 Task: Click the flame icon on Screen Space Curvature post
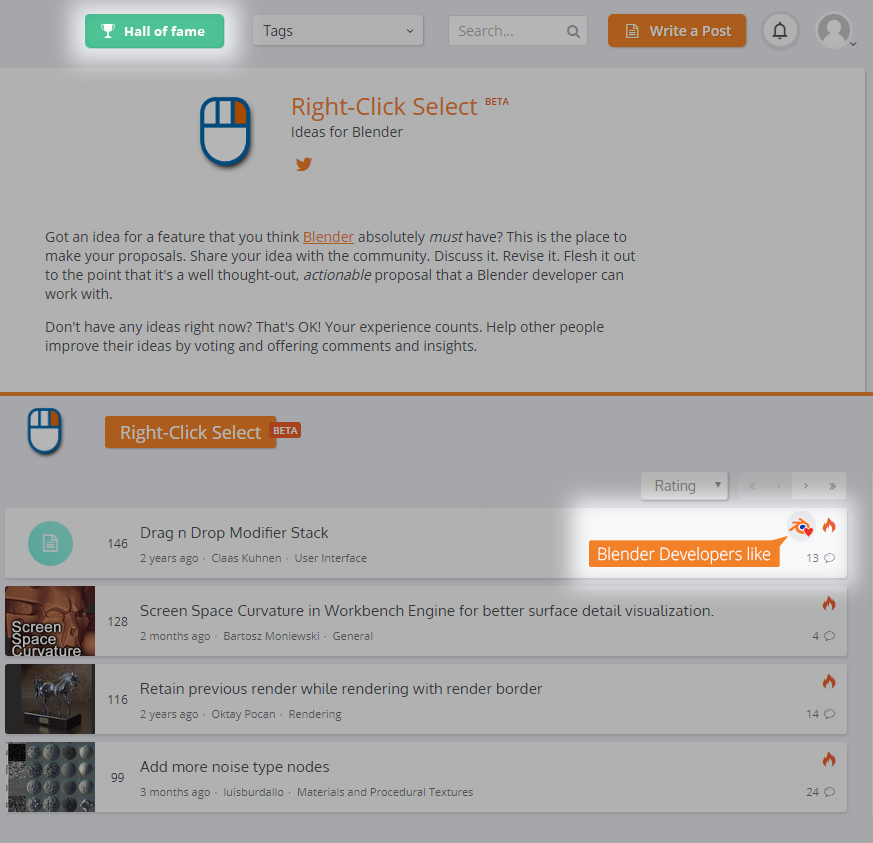click(x=829, y=603)
